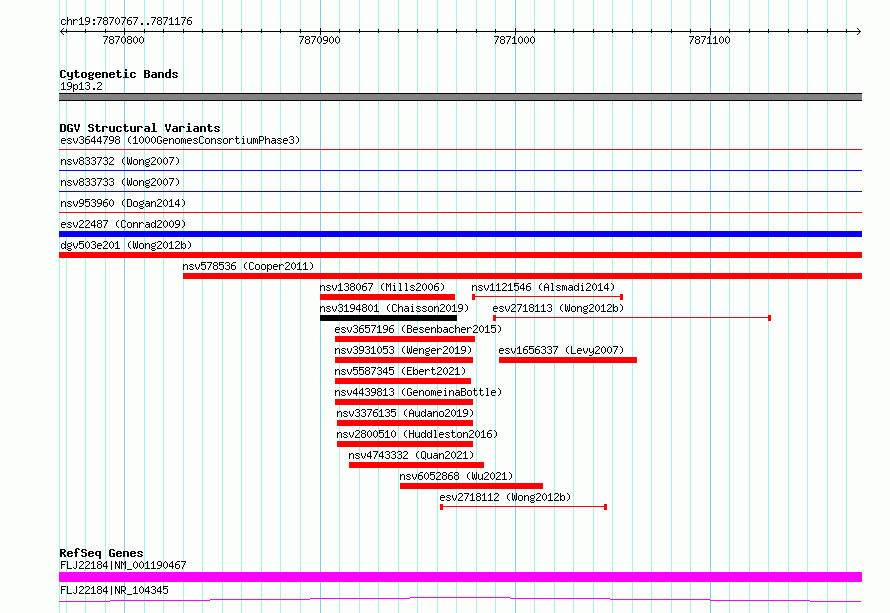Click the nsv138067 (Mills2006) variant bar

pos(387,297)
